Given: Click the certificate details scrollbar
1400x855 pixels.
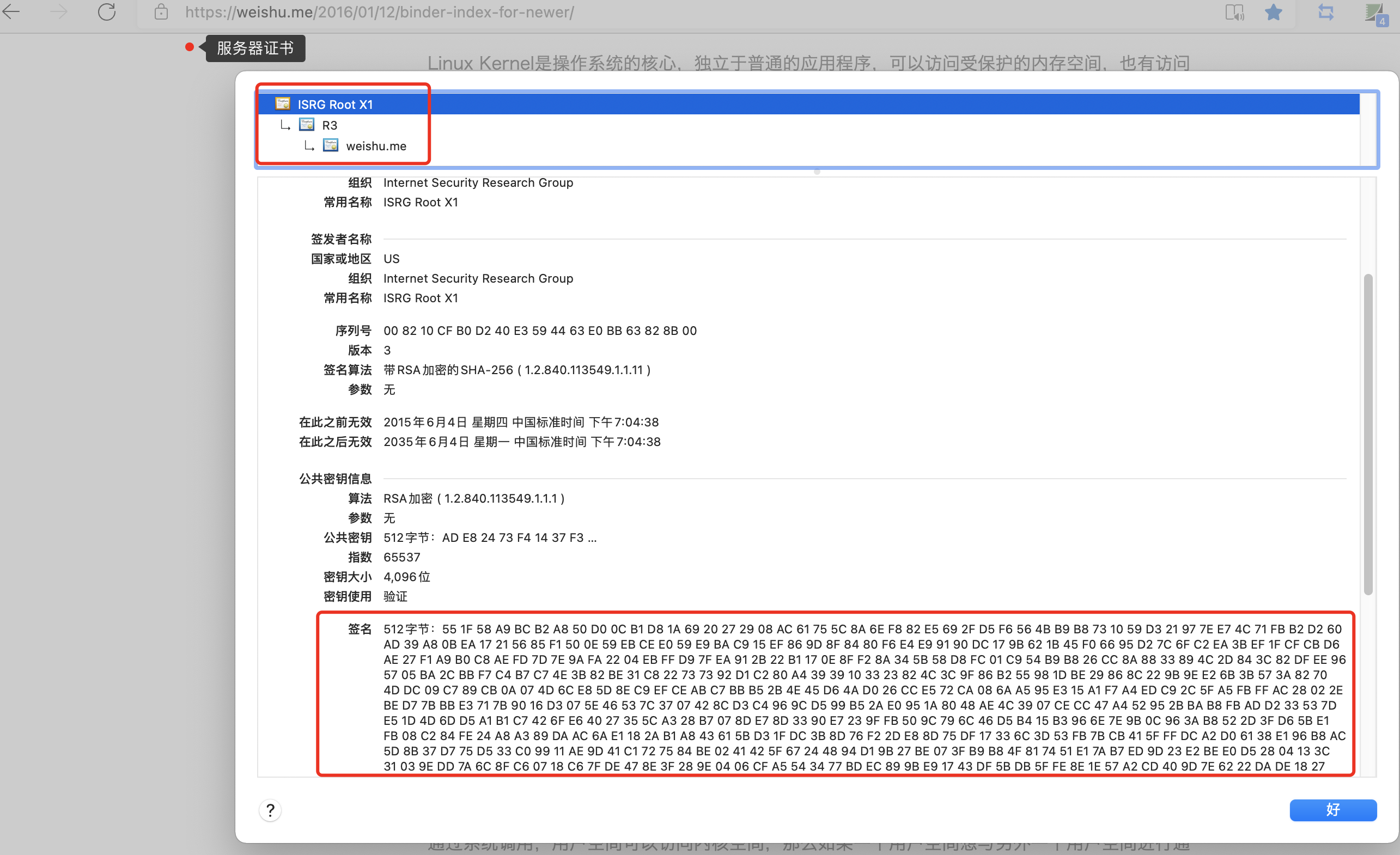Looking at the screenshot, I should (1368, 435).
